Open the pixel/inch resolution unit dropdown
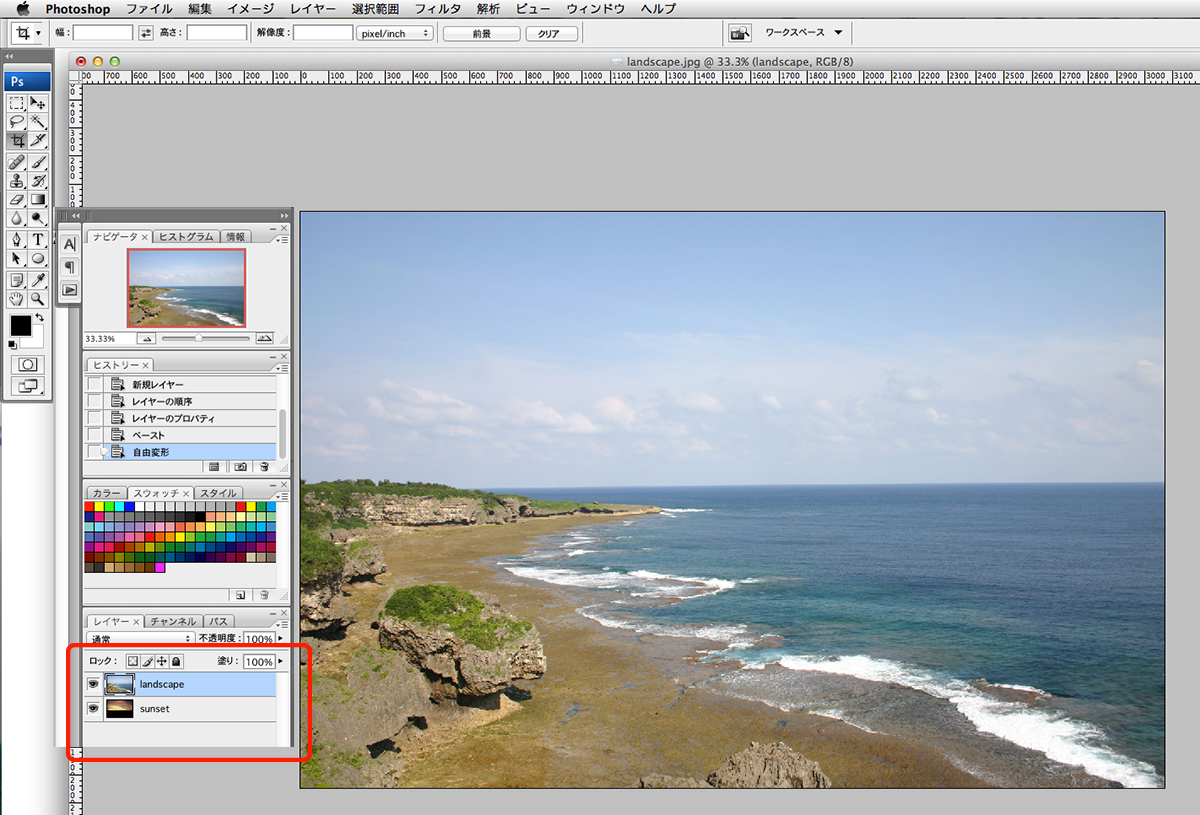The image size is (1200, 815). click(x=394, y=33)
